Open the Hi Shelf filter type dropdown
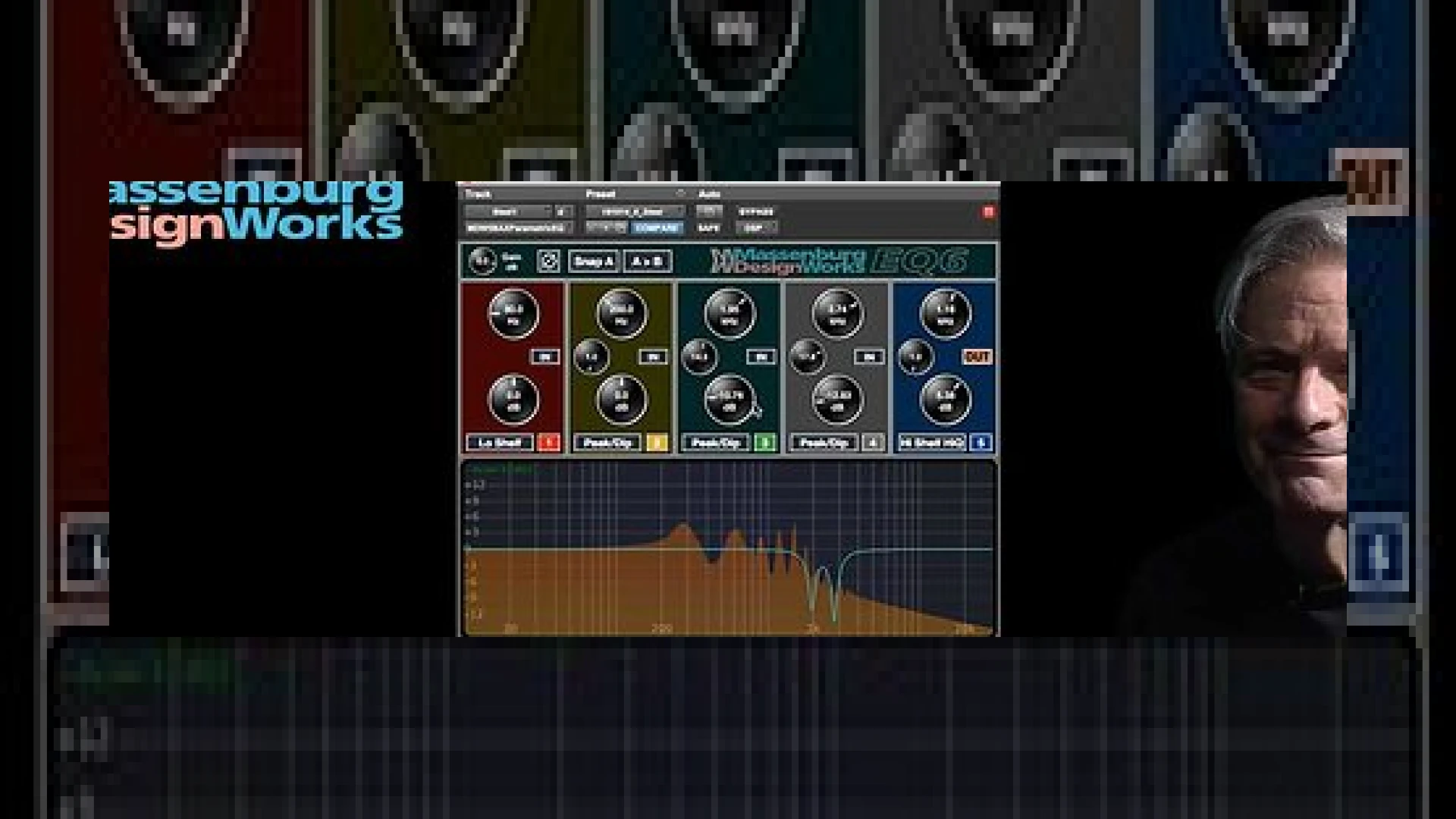This screenshot has width=1456, height=819. [x=932, y=443]
